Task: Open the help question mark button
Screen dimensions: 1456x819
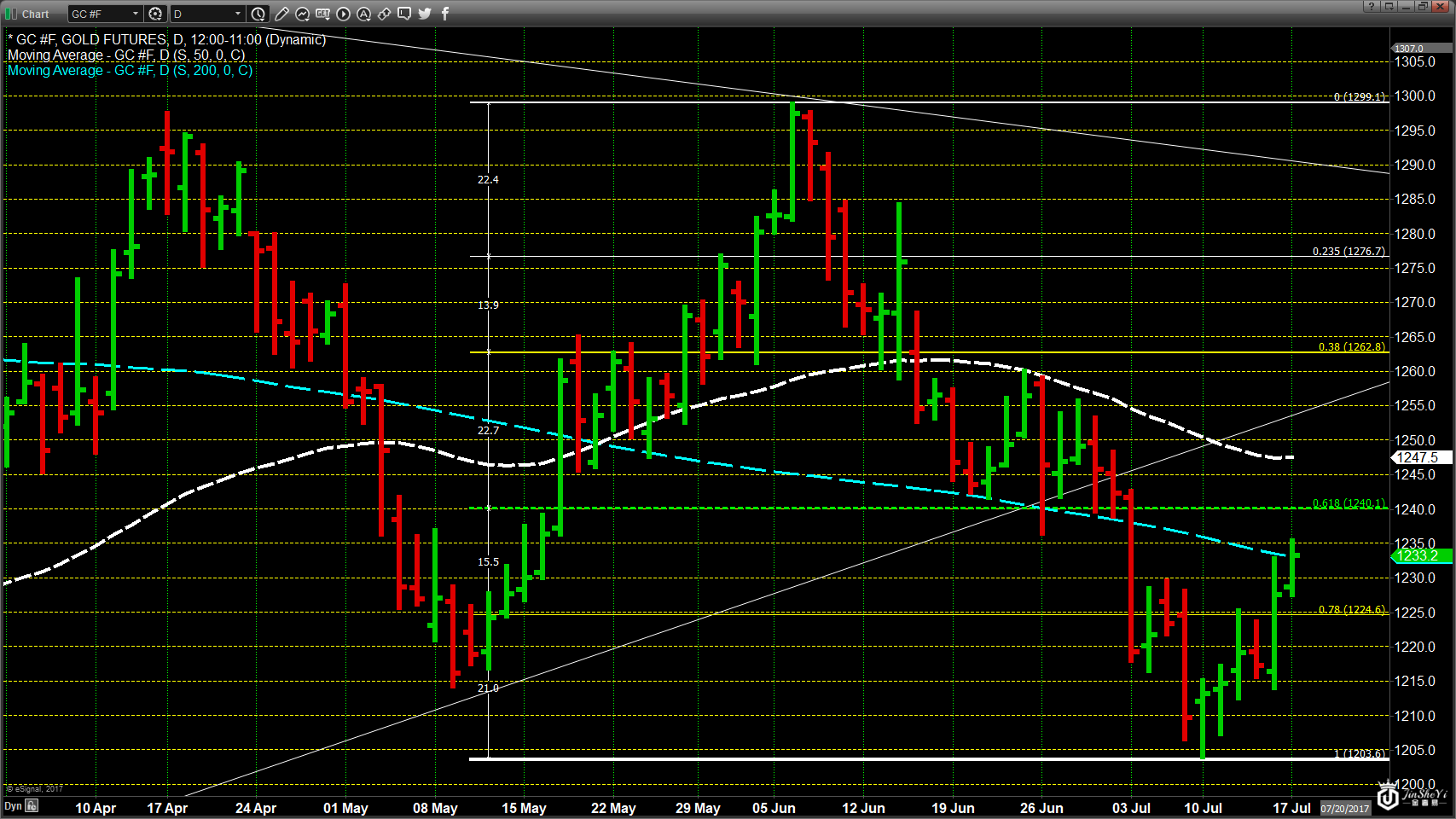Action: [1371, 7]
